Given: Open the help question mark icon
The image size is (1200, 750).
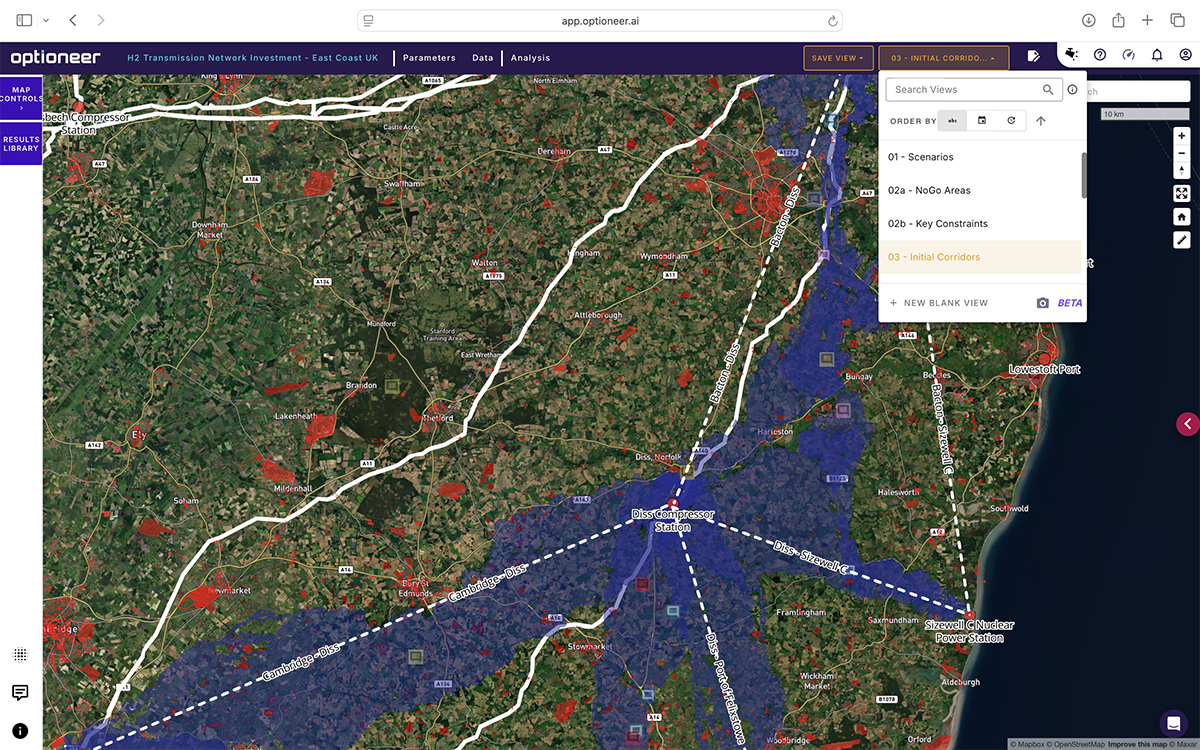Looking at the screenshot, I should point(1100,55).
